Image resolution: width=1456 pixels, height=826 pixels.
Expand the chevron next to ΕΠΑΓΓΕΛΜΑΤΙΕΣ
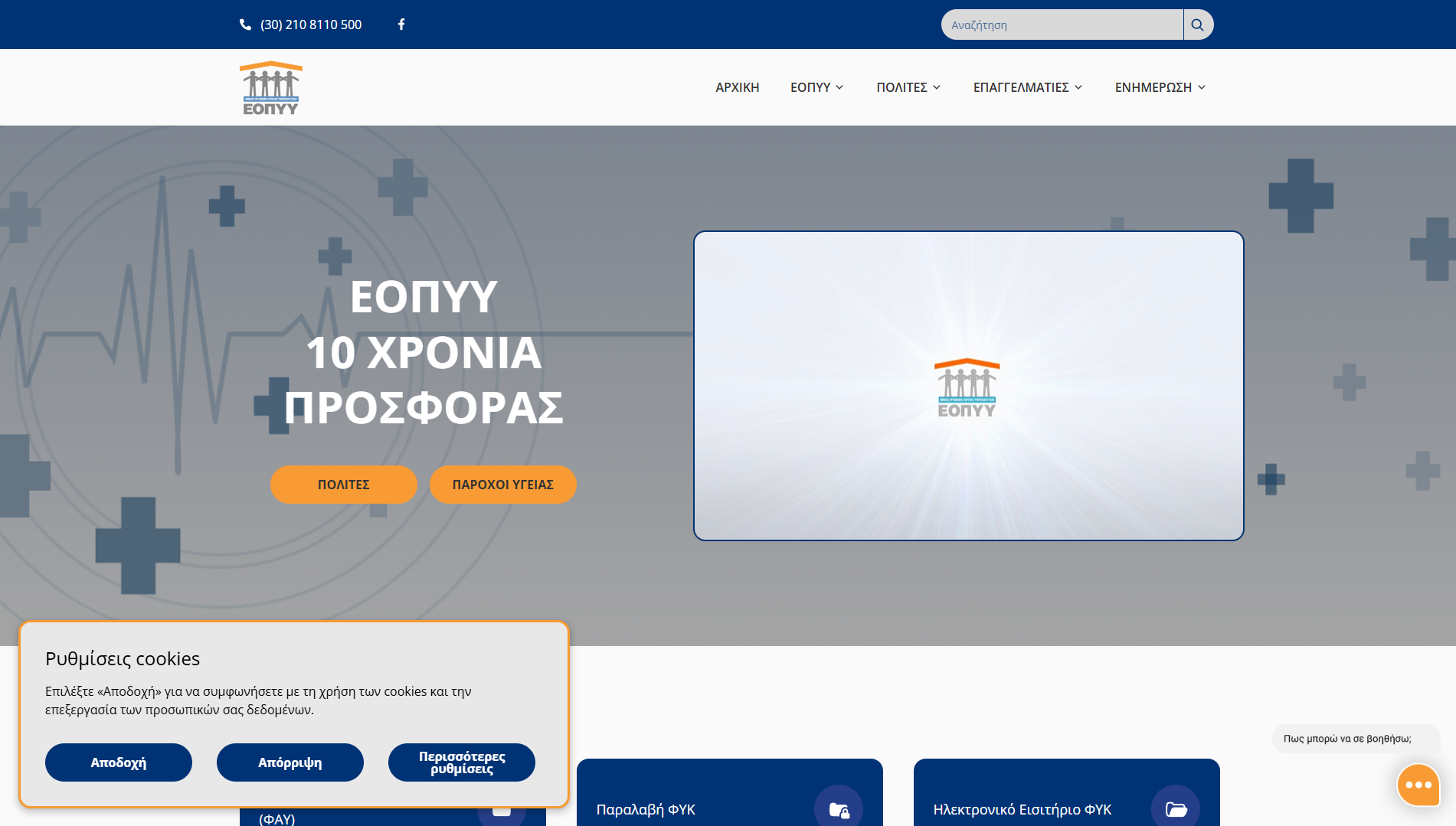[x=1078, y=87]
